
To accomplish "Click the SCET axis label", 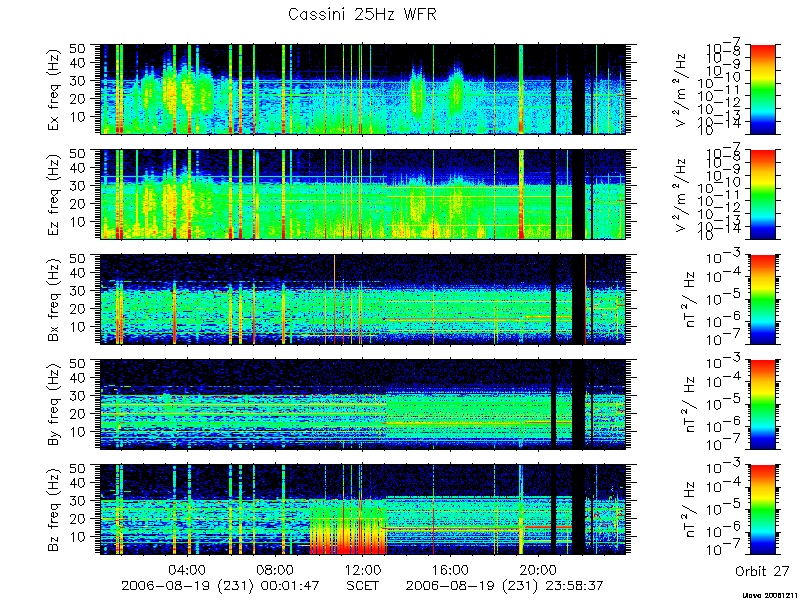I will point(363,585).
